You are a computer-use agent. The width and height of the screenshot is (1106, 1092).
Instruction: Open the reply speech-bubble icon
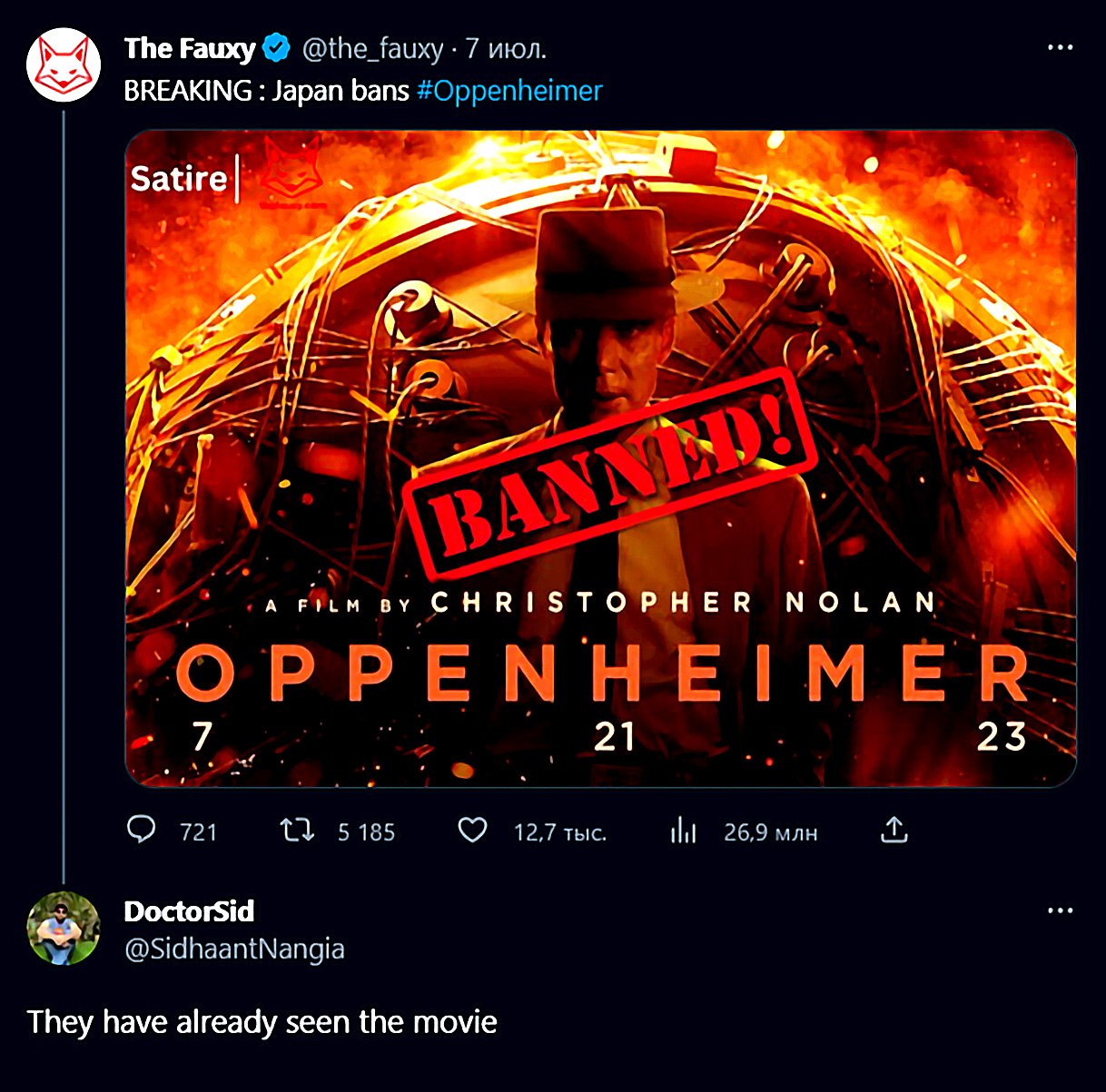click(x=142, y=830)
